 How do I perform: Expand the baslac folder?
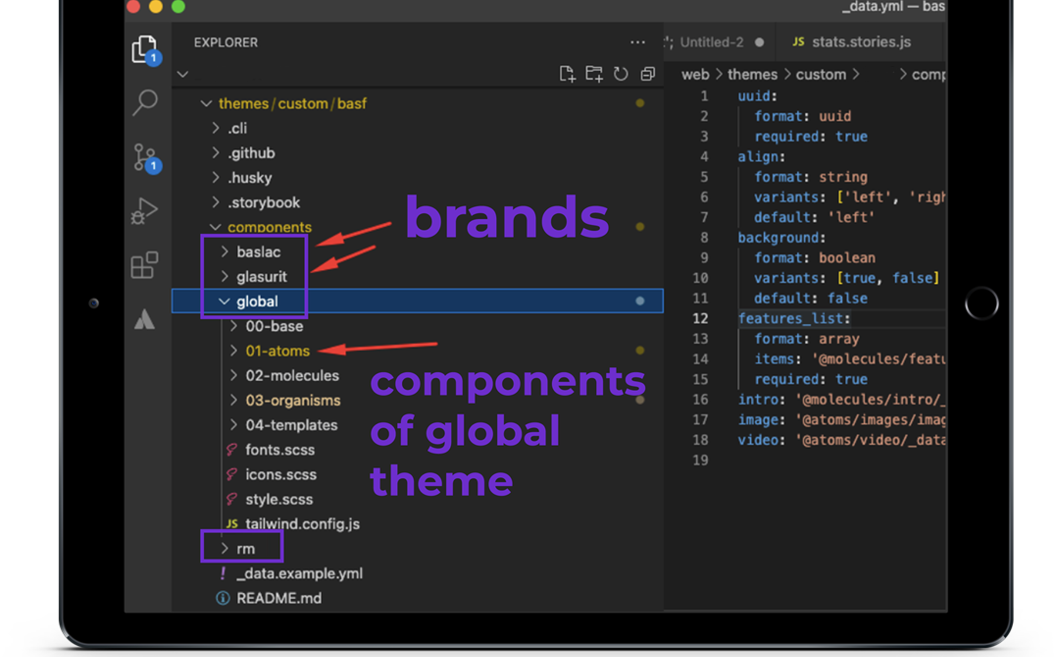[258, 252]
